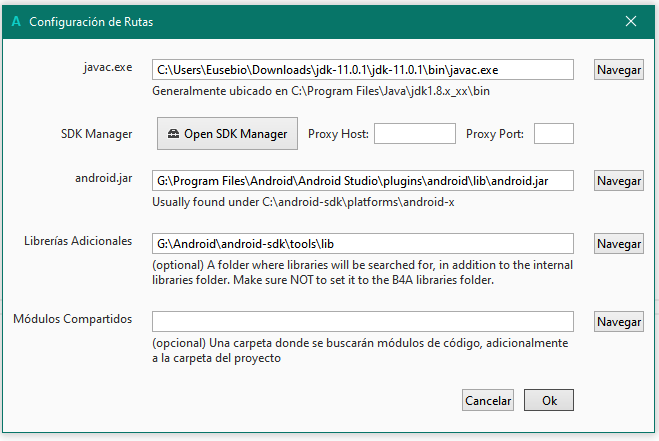Screen dimensions: 659x441
Task: Click the 'Proxy Host:' label
Action: tap(338, 134)
